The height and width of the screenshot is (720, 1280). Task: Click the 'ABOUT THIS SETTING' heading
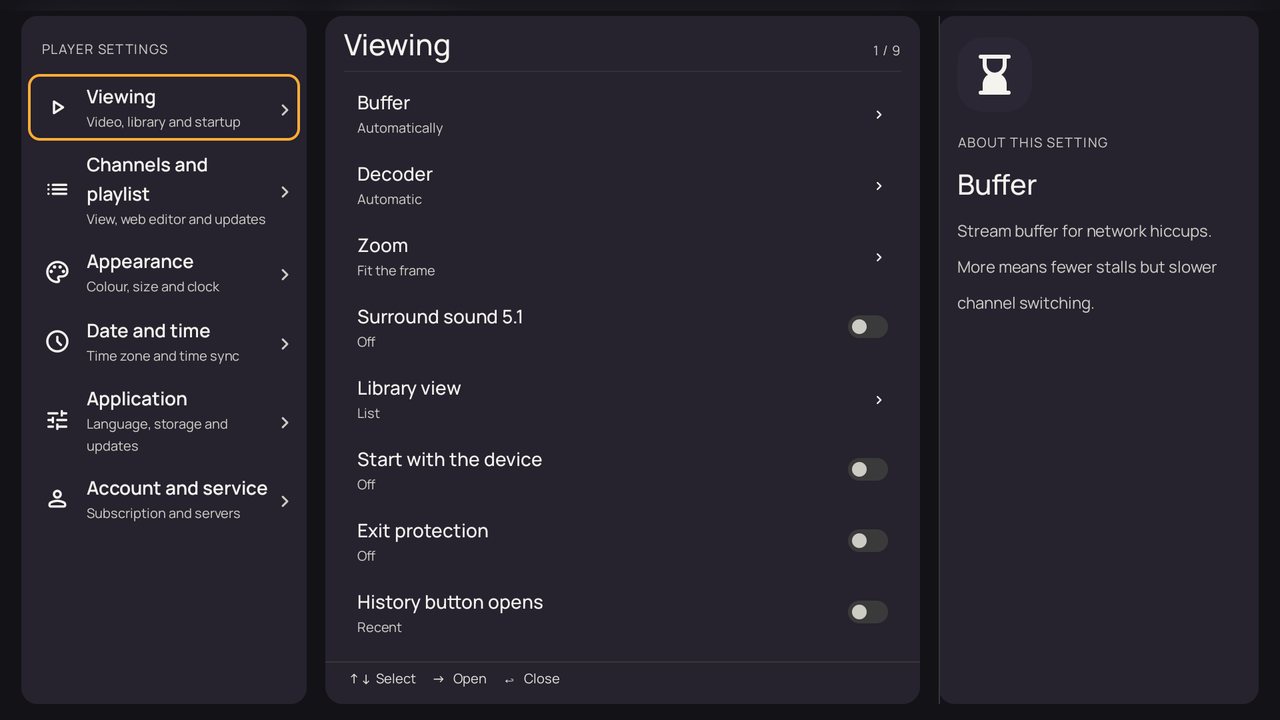coord(1032,143)
